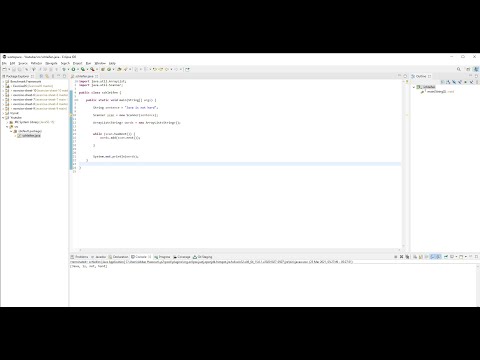The image size is (480, 360).
Task: Launch Debug with the bug icon
Action: tap(64, 69)
